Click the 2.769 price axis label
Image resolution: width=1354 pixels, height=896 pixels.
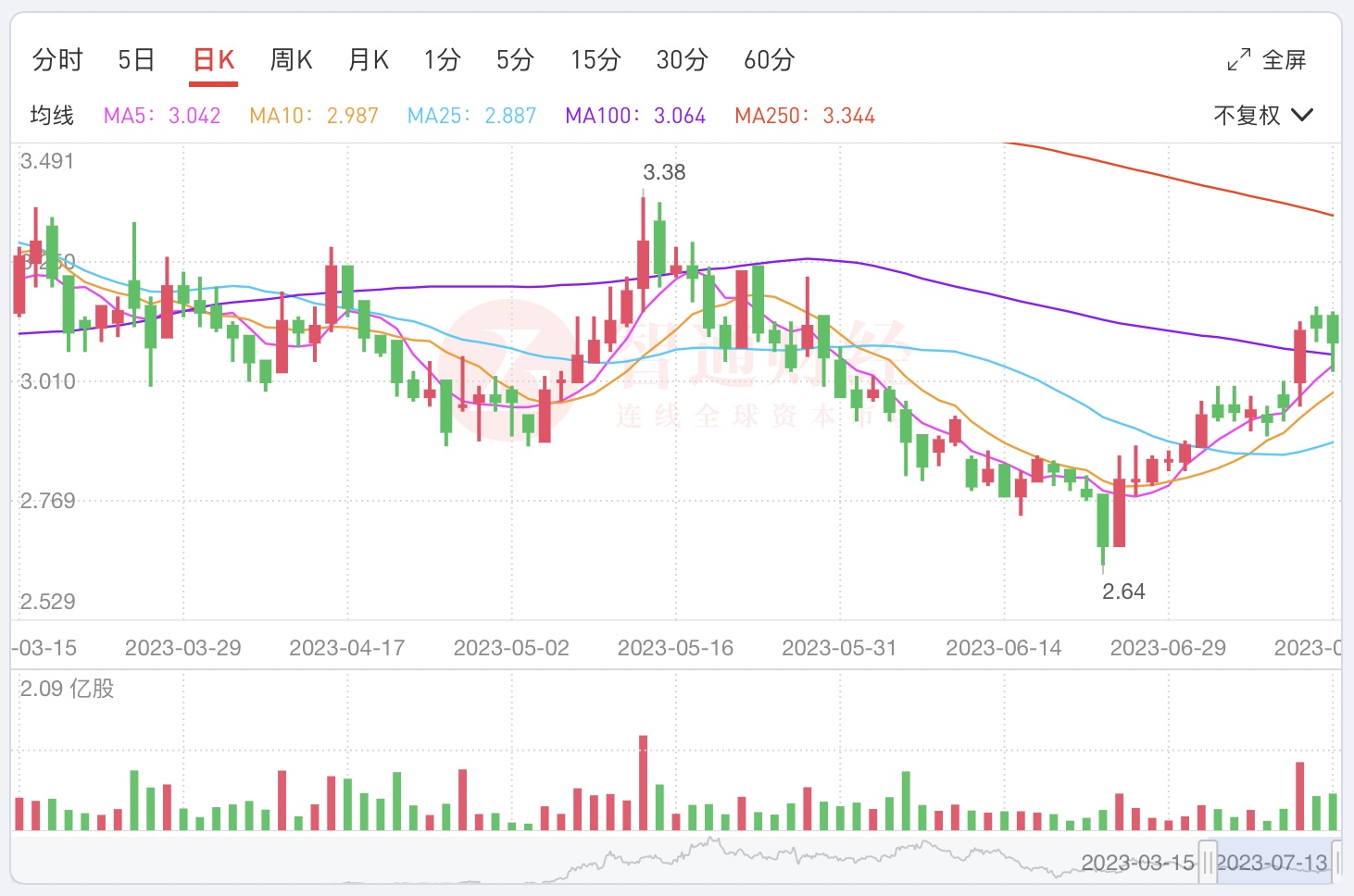(48, 501)
